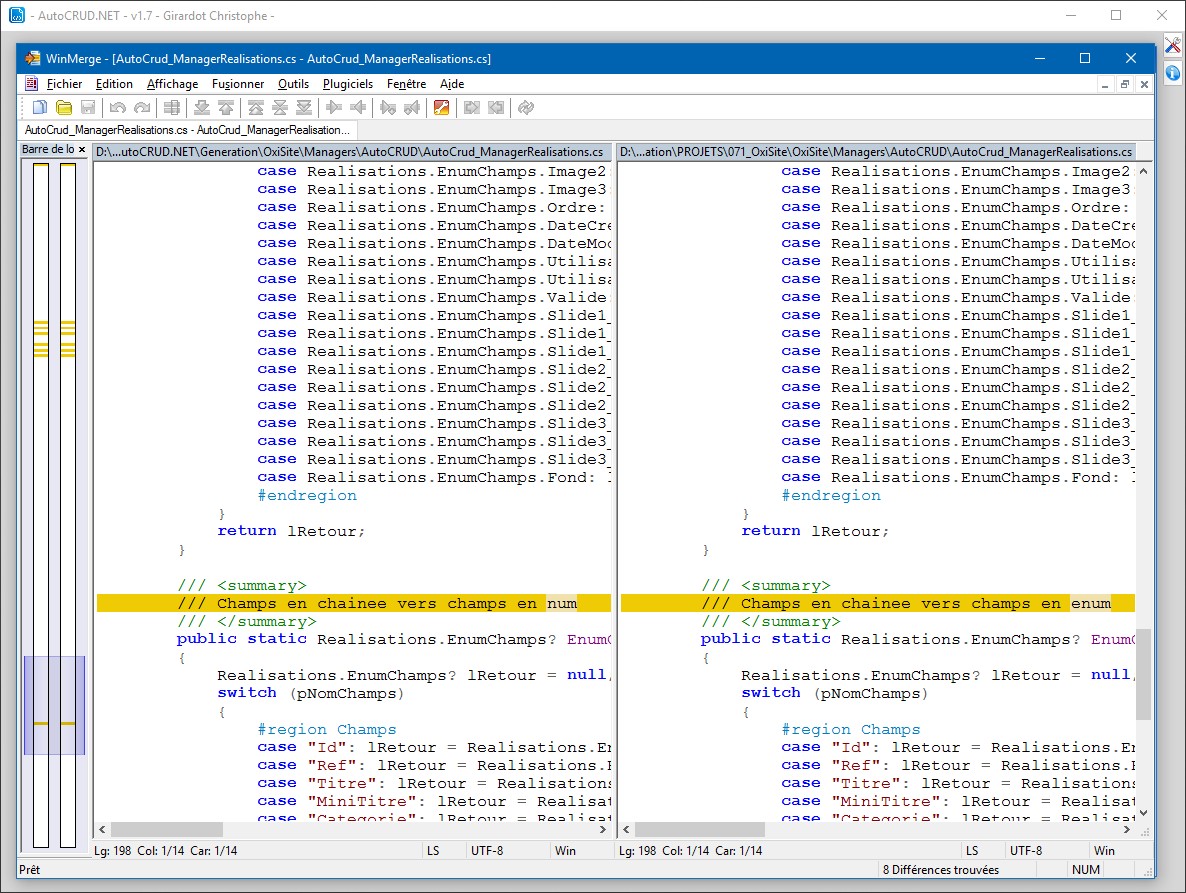1186x893 pixels.
Task: Jump to first difference icon
Action: tap(256, 107)
